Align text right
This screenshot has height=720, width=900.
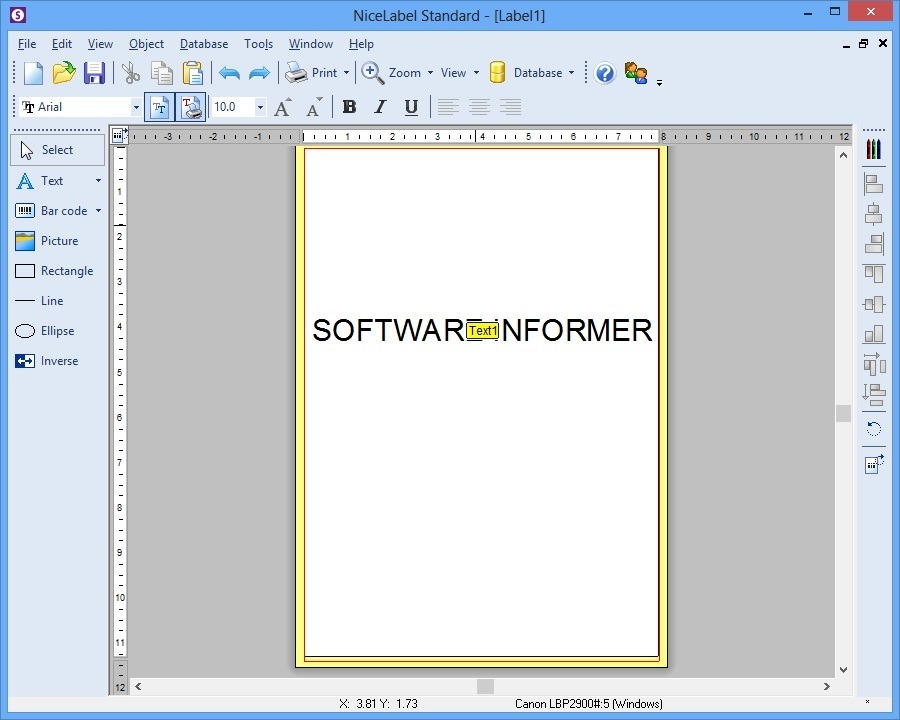510,107
